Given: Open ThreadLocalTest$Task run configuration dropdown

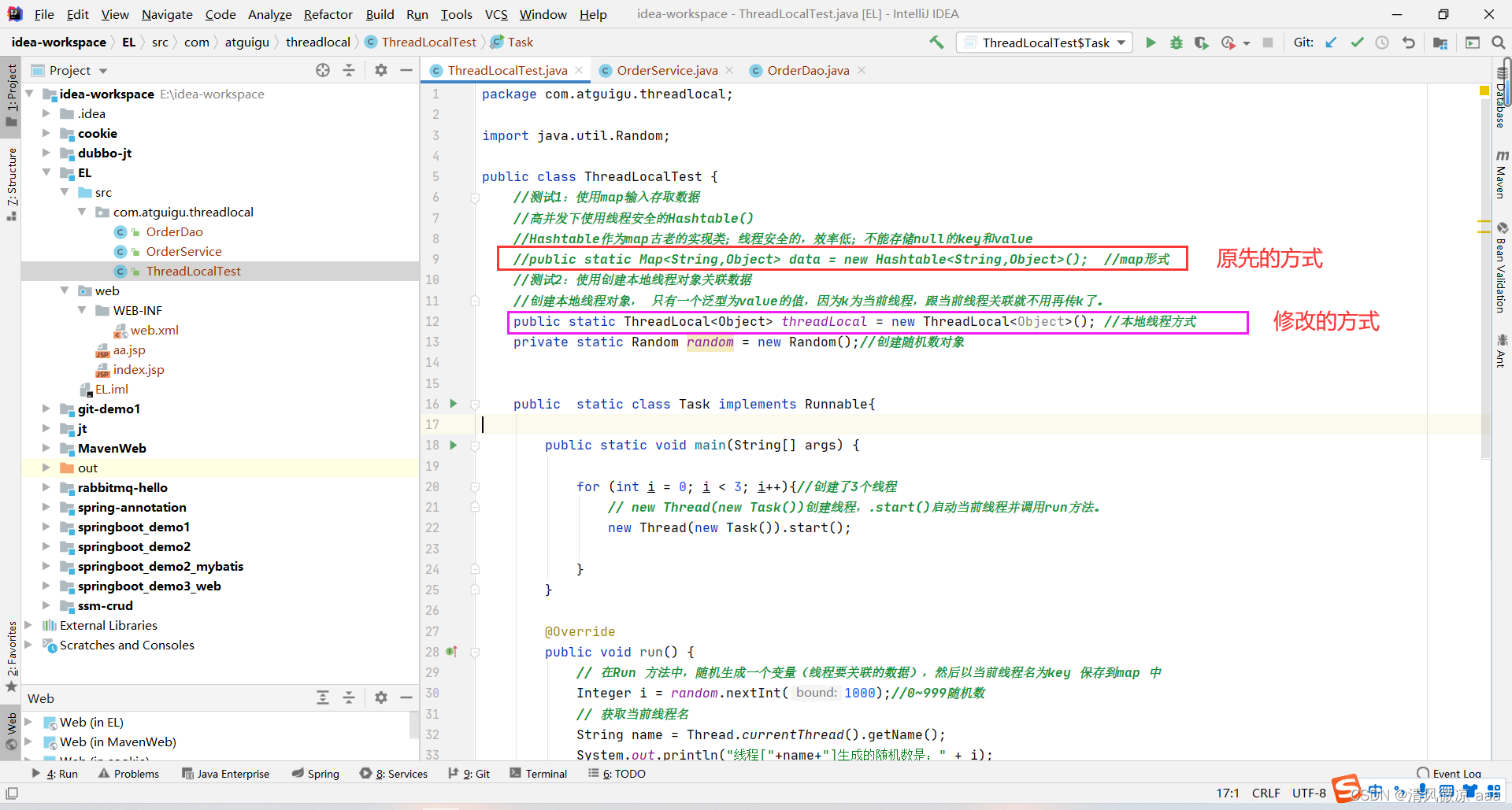Looking at the screenshot, I should (1045, 43).
